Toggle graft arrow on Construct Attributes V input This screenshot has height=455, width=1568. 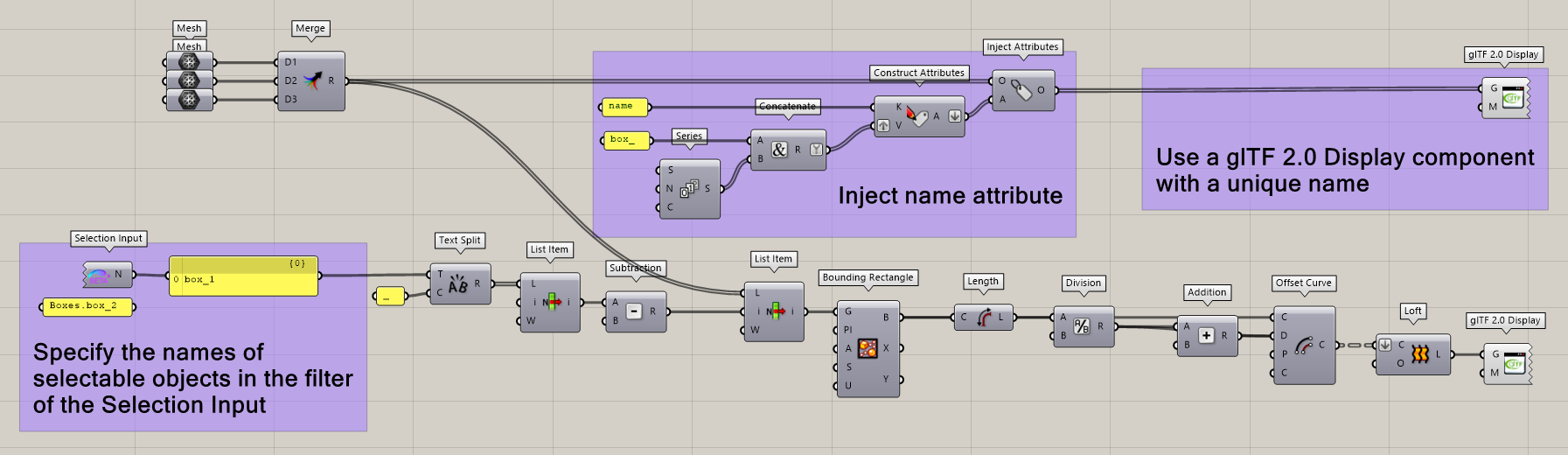point(883,126)
